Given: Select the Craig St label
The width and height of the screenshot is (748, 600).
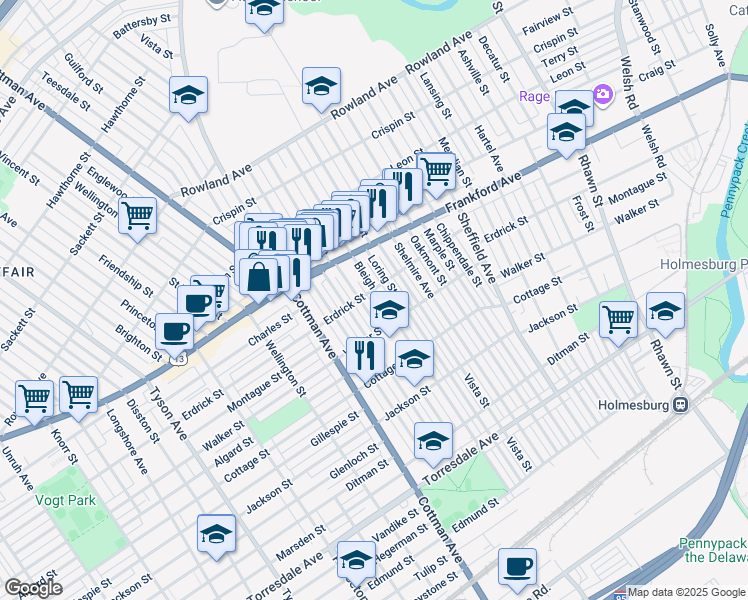Looking at the screenshot, I should click(x=657, y=71).
